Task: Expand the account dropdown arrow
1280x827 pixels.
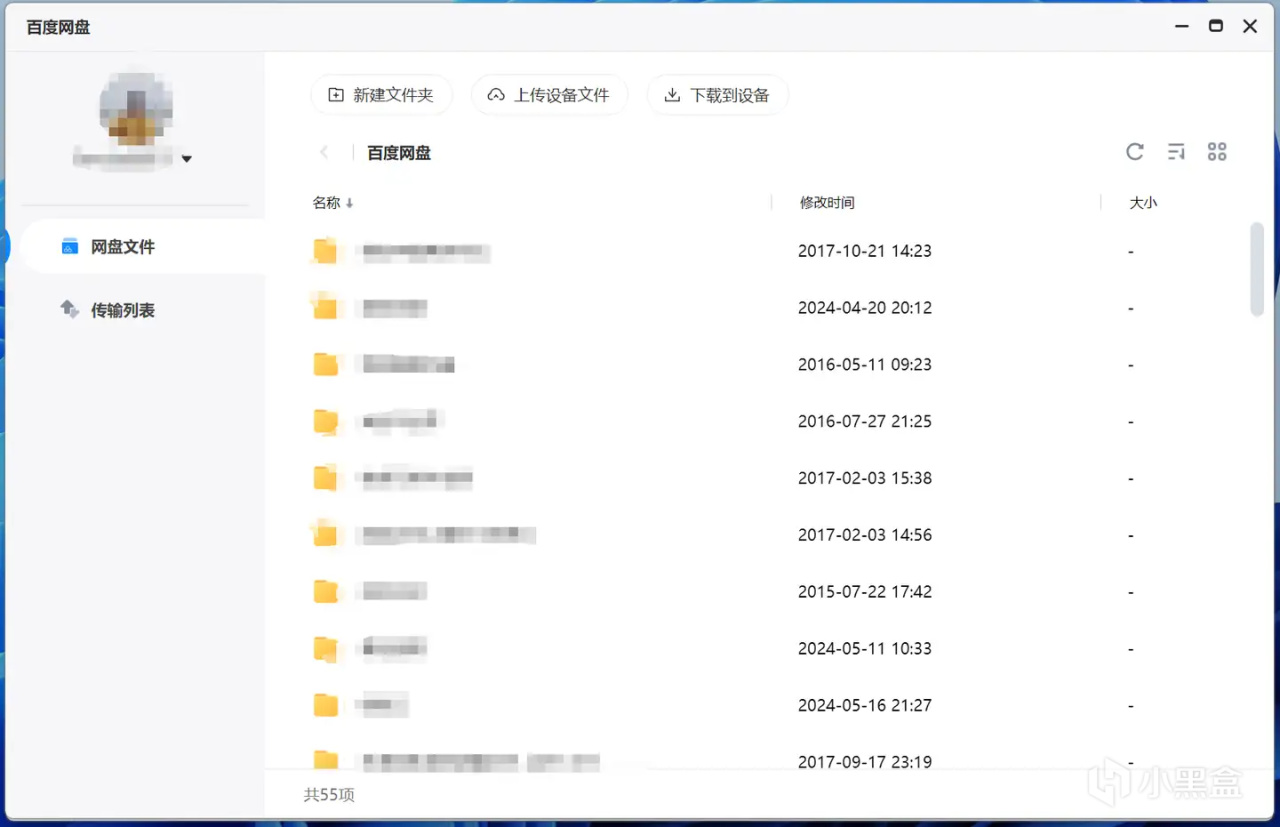Action: [x=187, y=159]
